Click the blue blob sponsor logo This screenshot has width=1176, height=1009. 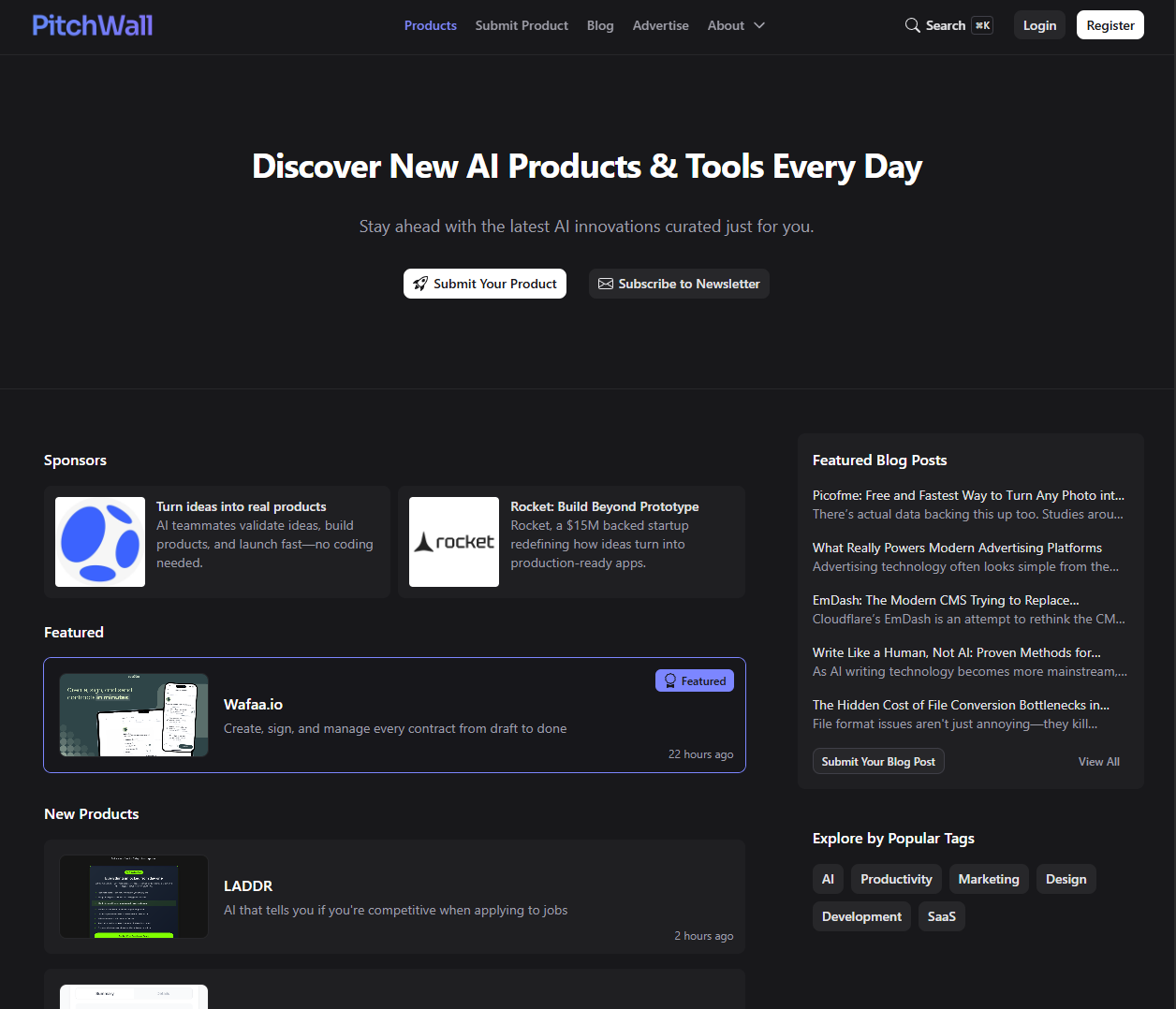click(x=99, y=542)
